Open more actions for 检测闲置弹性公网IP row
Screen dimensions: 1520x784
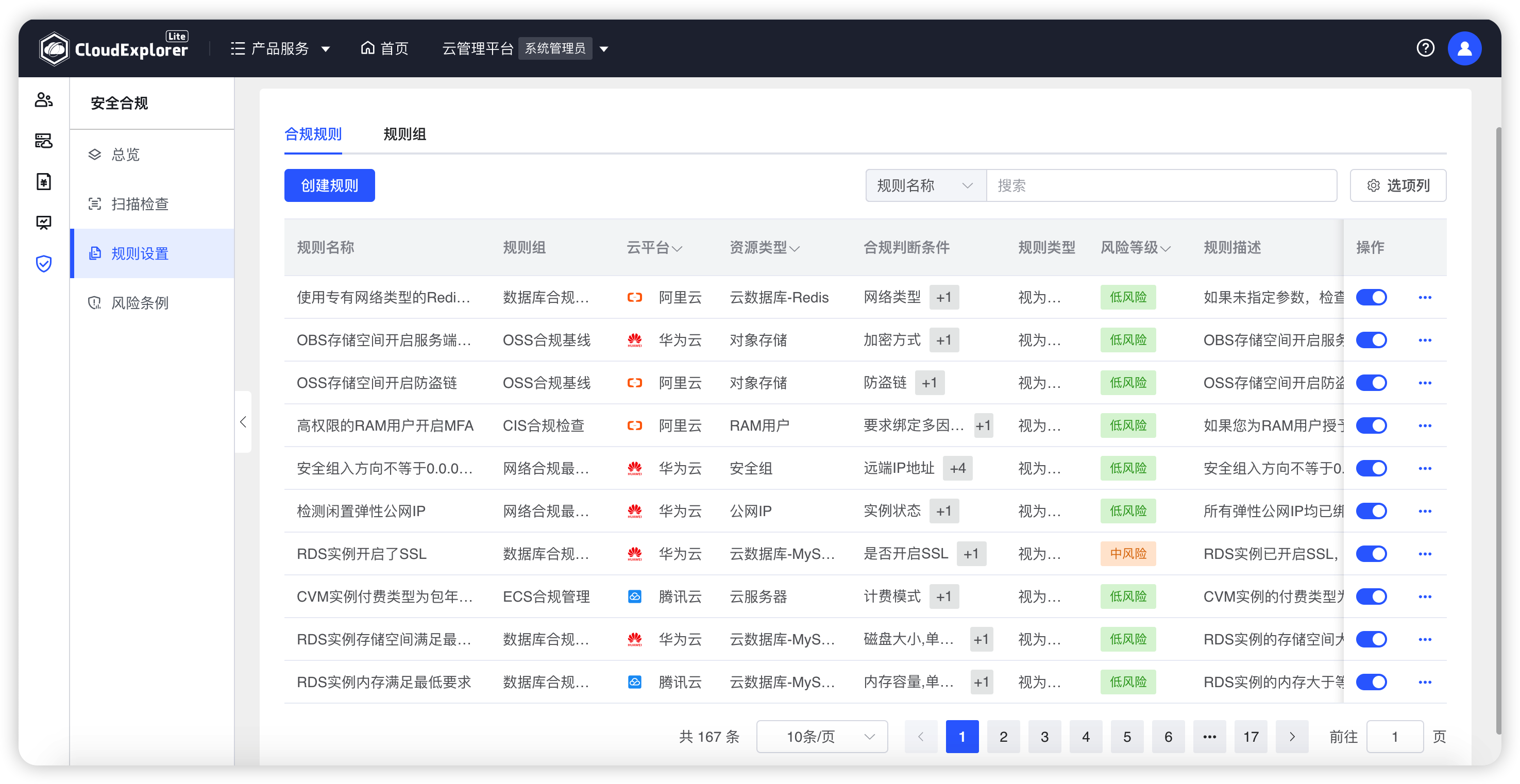tap(1424, 511)
